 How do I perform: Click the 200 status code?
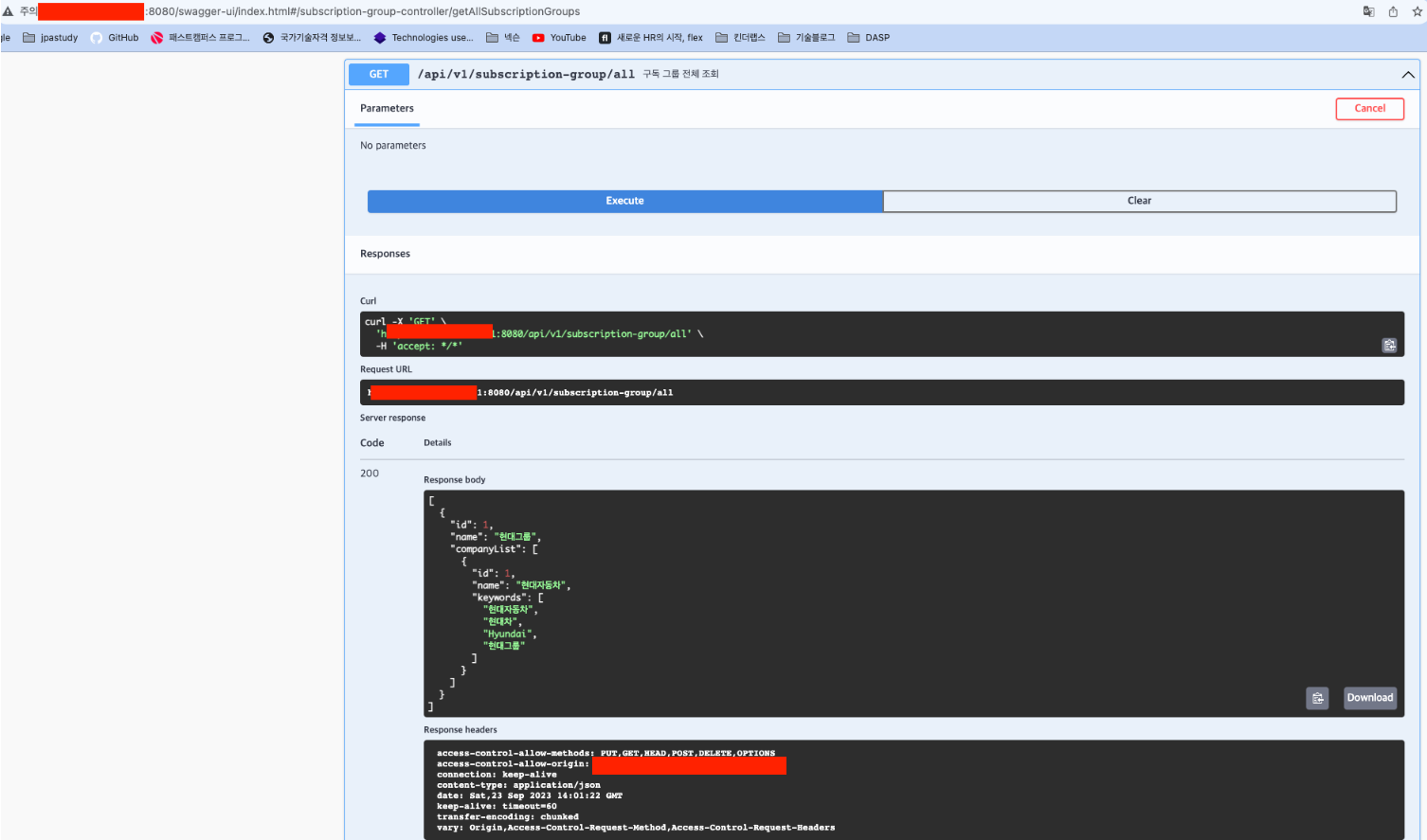point(370,474)
